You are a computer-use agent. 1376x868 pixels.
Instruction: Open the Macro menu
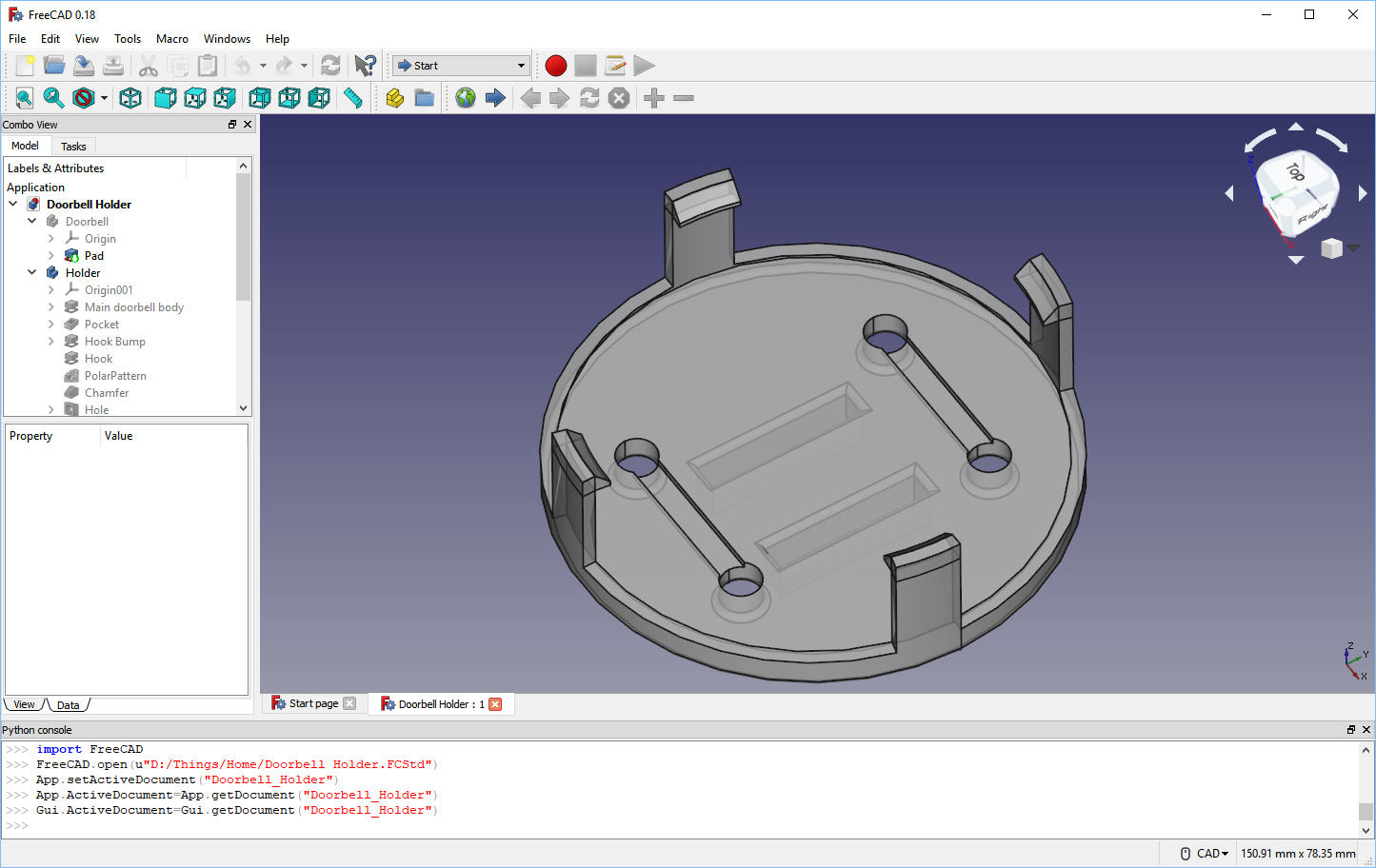171,39
